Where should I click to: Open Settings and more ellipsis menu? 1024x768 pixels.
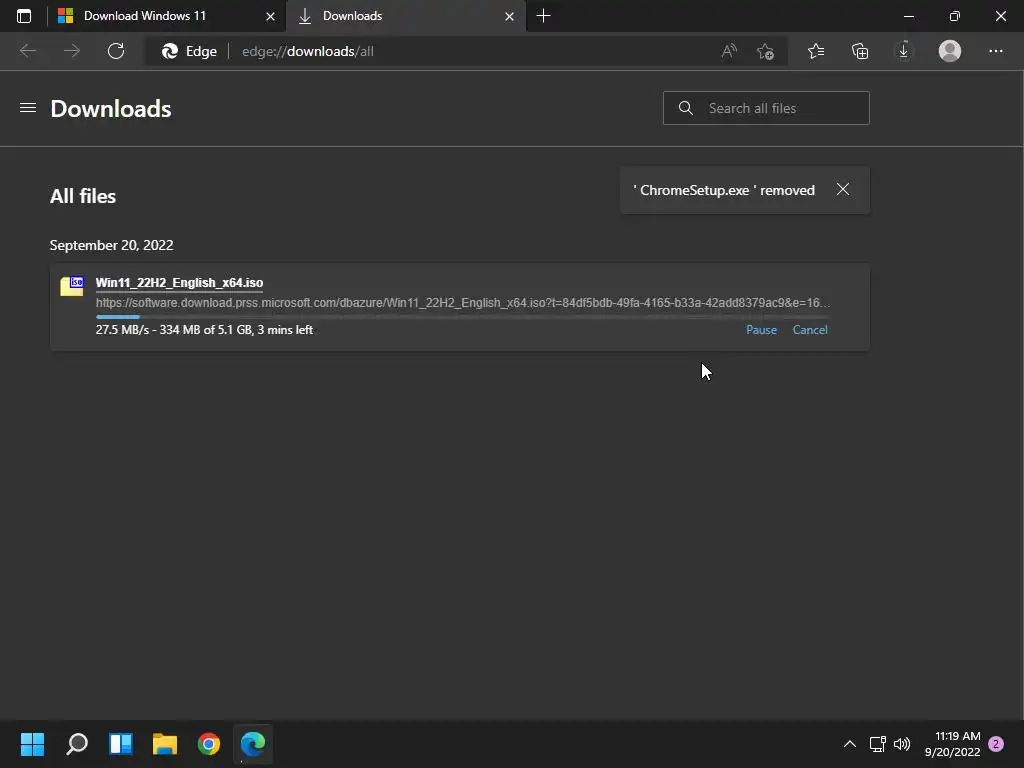[995, 51]
